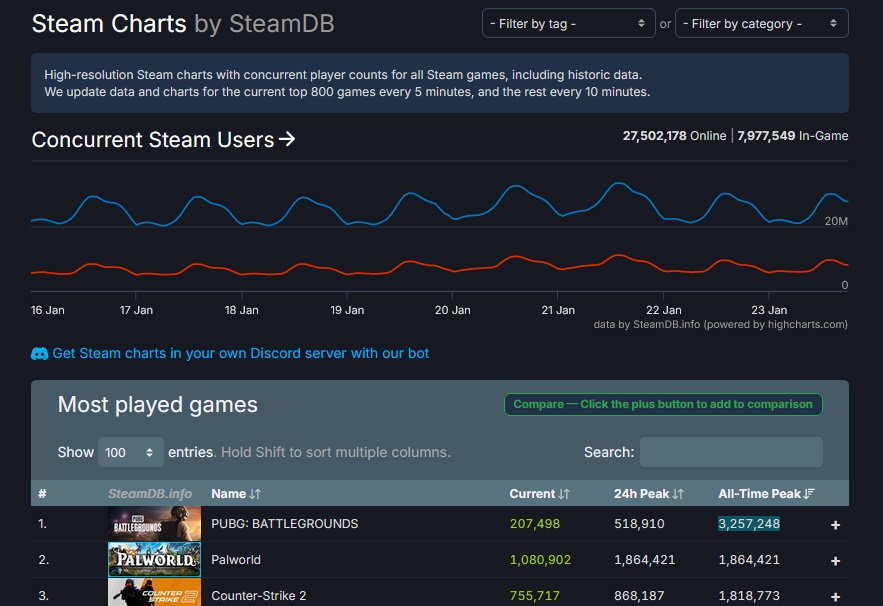Click the 21 Jan date on chart axis
883x606 pixels.
coord(558,310)
